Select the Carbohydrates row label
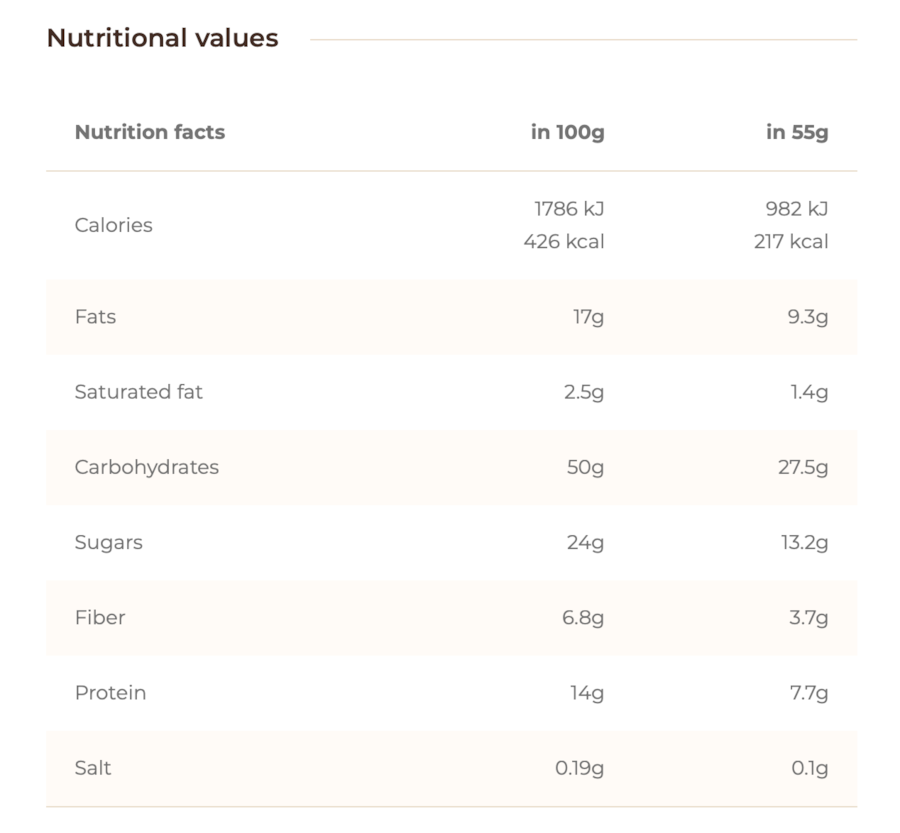 click(x=147, y=467)
